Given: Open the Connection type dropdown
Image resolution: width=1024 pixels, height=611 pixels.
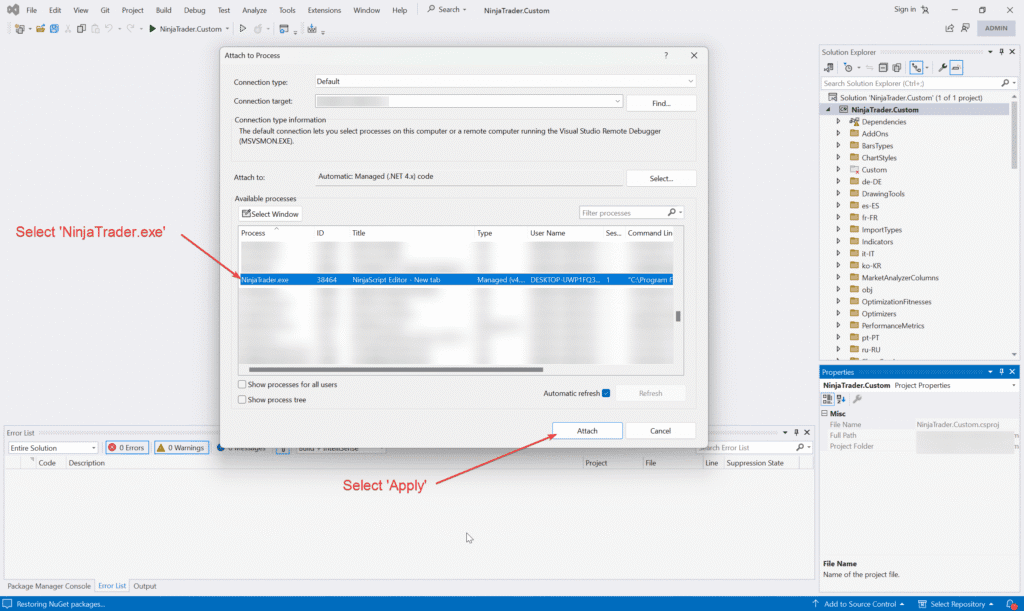Looking at the screenshot, I should pos(690,82).
